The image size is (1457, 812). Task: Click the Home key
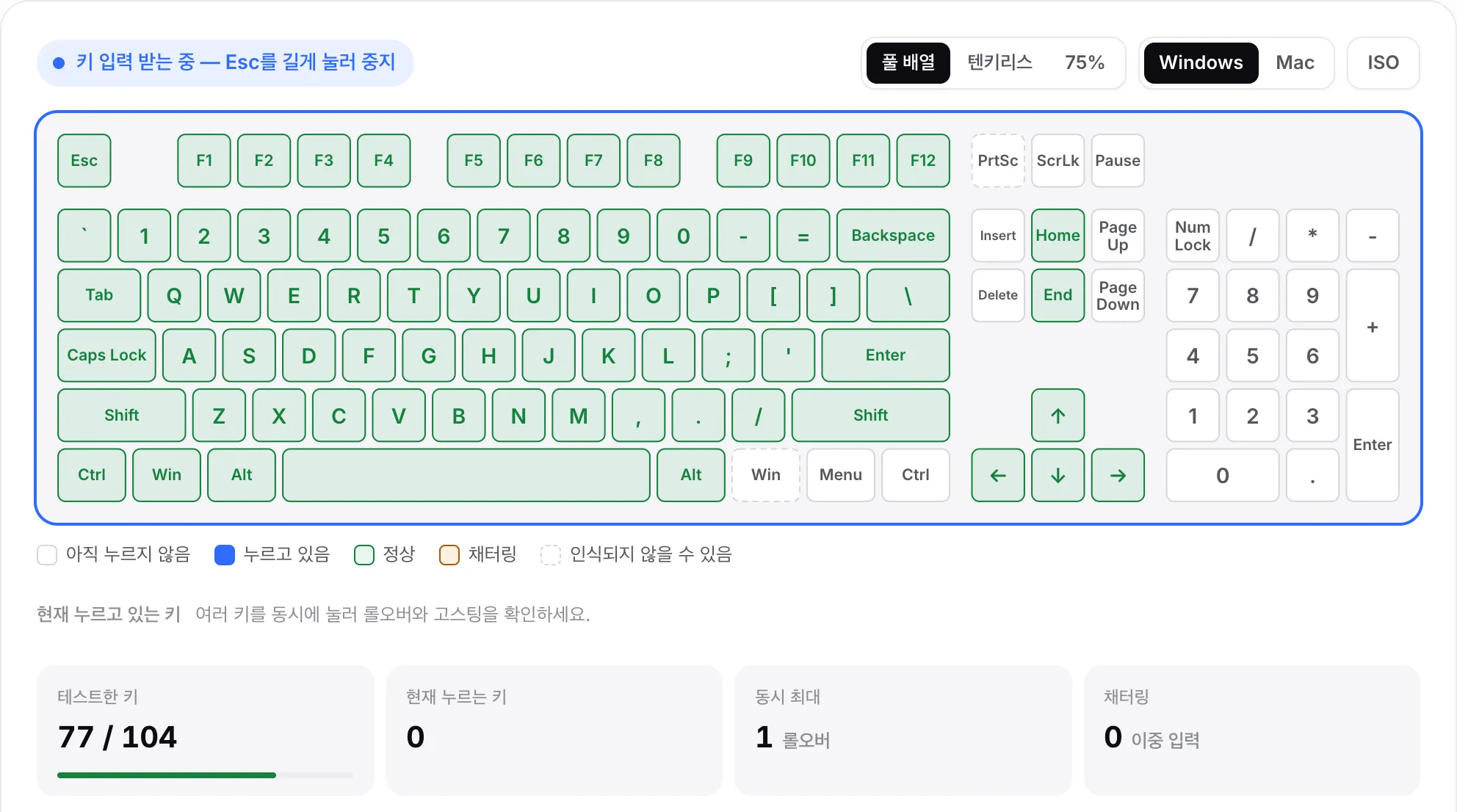tap(1057, 236)
